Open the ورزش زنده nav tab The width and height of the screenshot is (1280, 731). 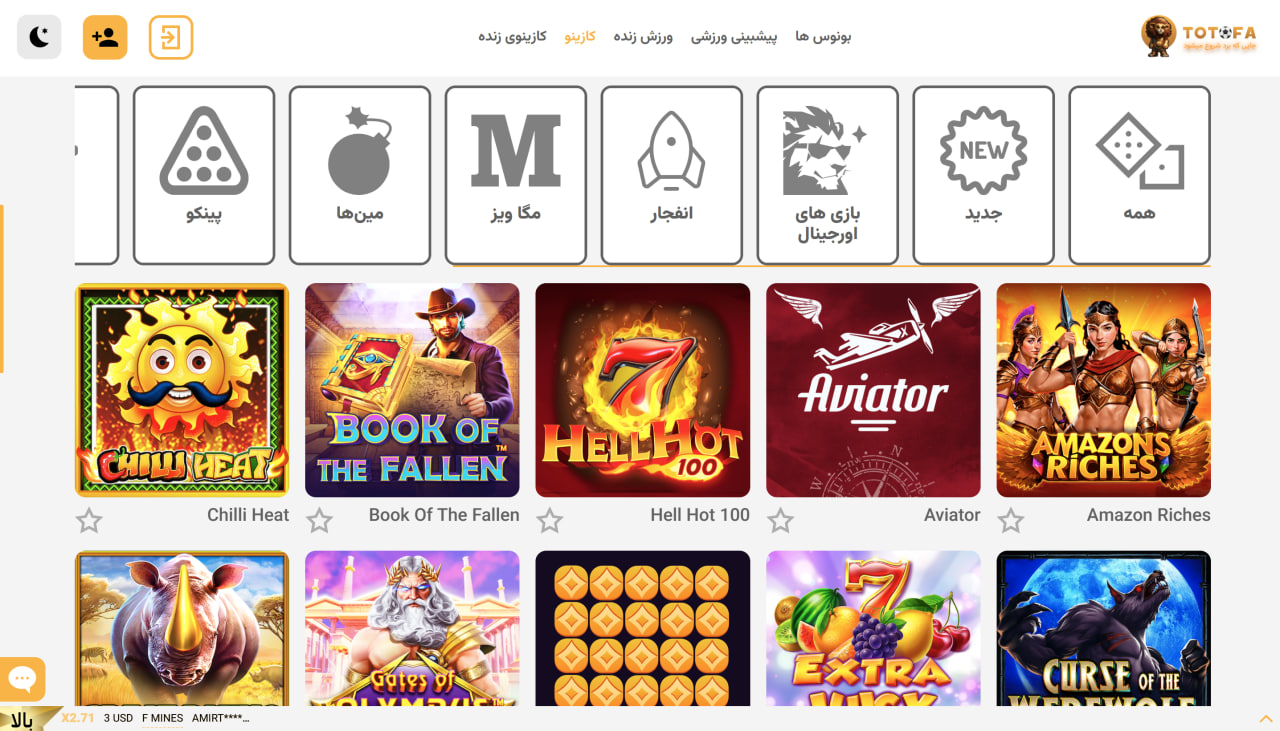tap(643, 36)
